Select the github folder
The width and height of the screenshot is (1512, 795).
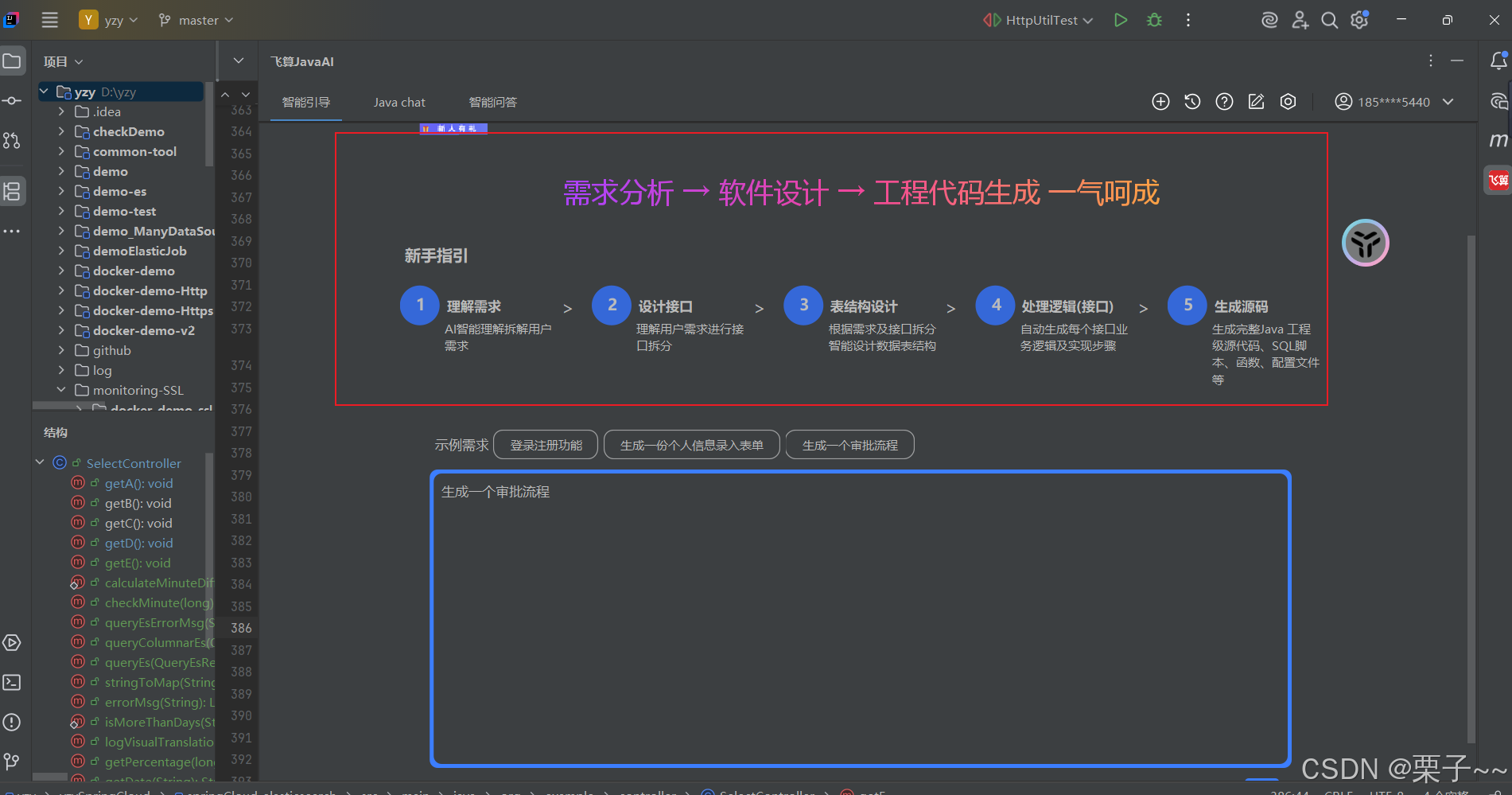111,350
